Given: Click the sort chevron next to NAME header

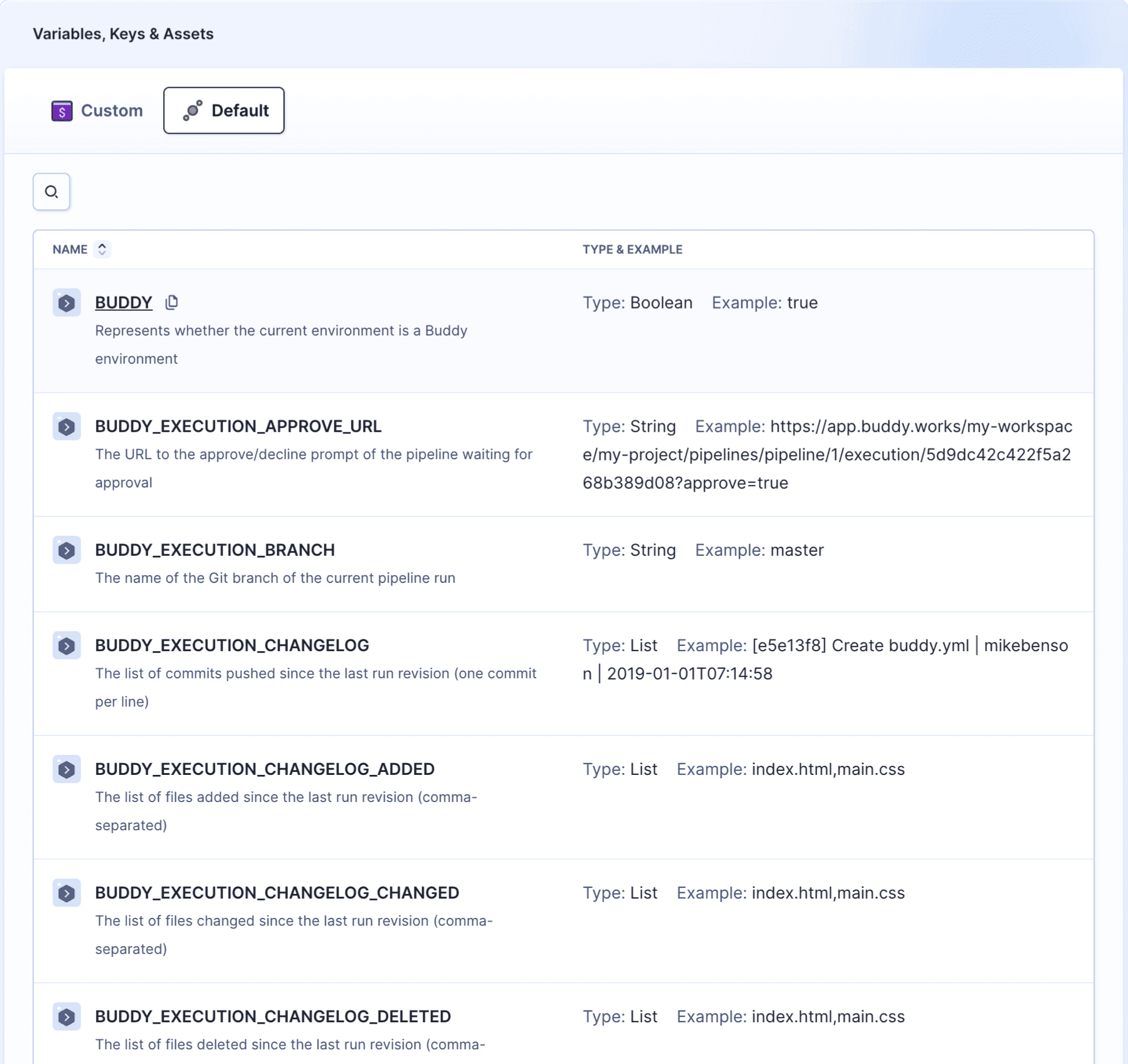Looking at the screenshot, I should [101, 249].
